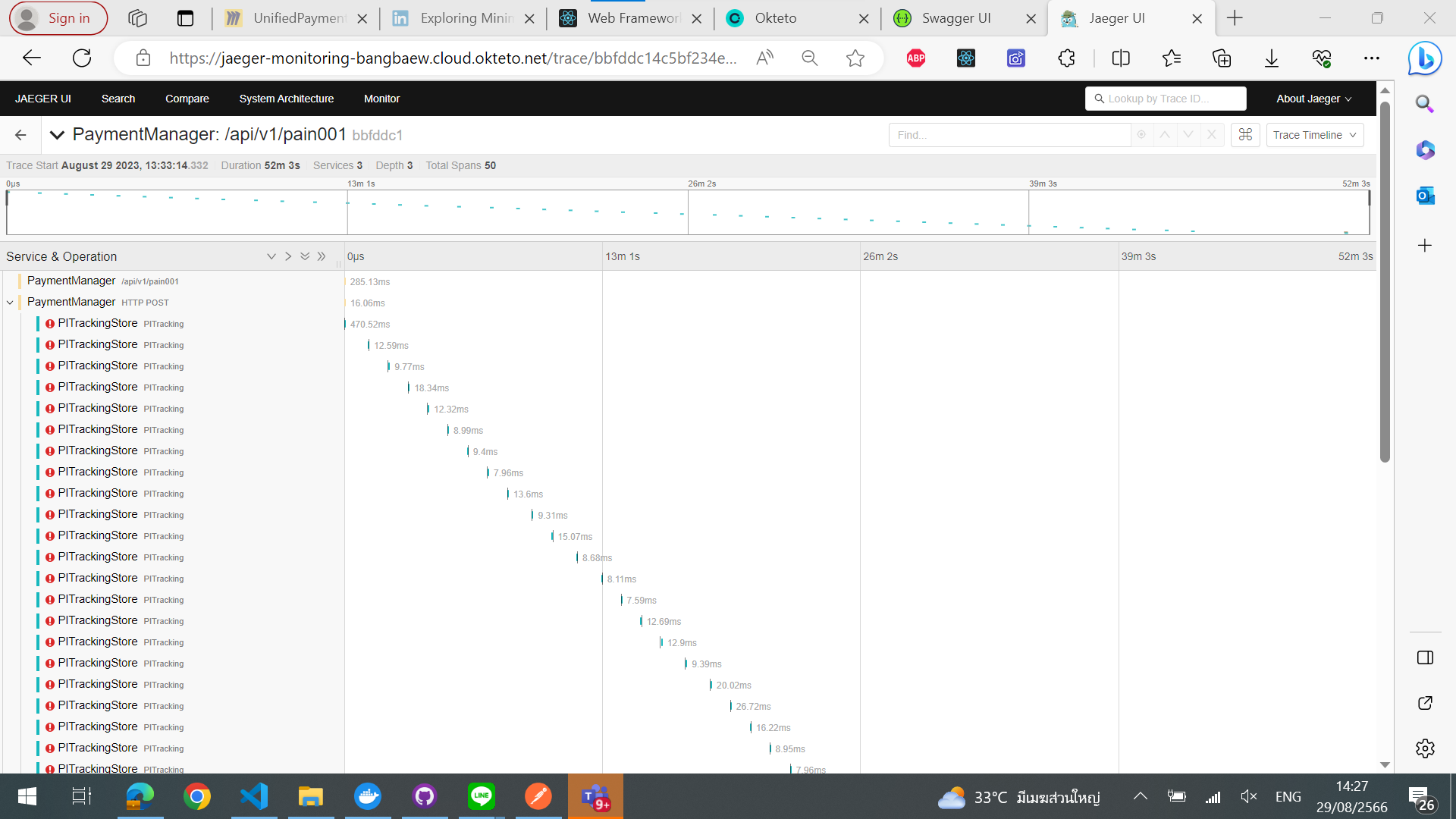Add this page to browser favorites
Screen dimensions: 1456x819
[855, 58]
